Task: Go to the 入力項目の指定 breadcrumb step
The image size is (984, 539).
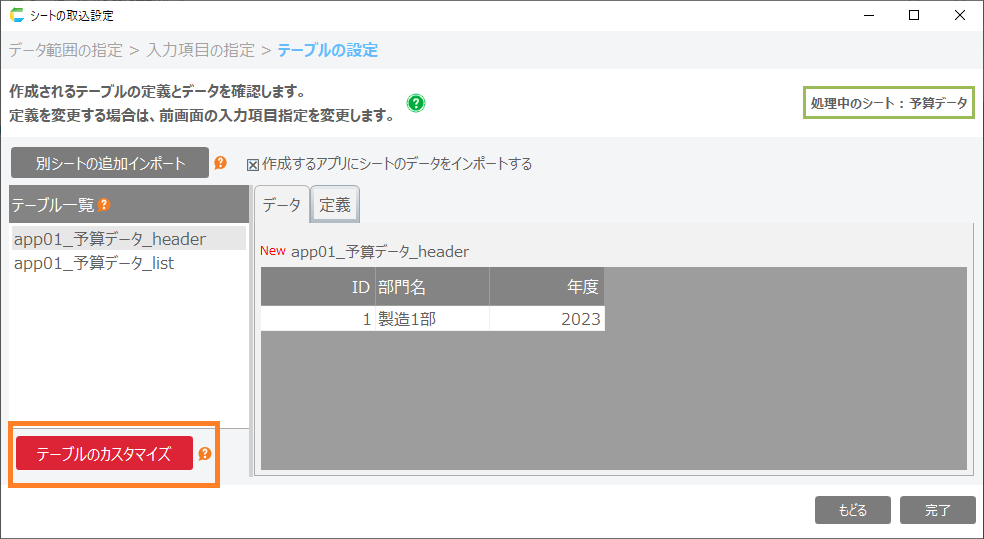Action: click(x=200, y=50)
